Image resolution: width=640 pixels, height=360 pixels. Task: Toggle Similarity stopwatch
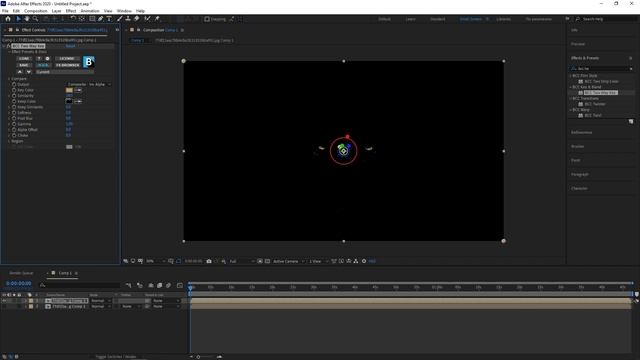pos(14,96)
